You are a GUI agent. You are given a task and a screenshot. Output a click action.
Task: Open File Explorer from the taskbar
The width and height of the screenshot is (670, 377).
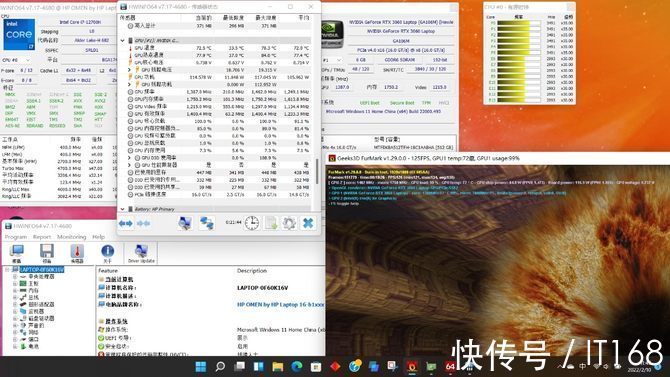pyautogui.click(x=278, y=367)
